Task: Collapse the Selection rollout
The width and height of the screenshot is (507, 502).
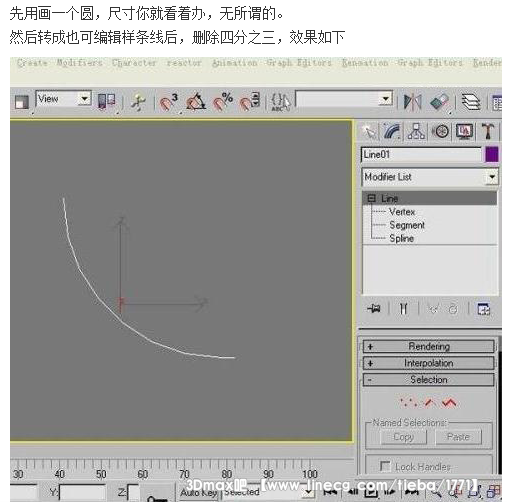Action: click(429, 379)
